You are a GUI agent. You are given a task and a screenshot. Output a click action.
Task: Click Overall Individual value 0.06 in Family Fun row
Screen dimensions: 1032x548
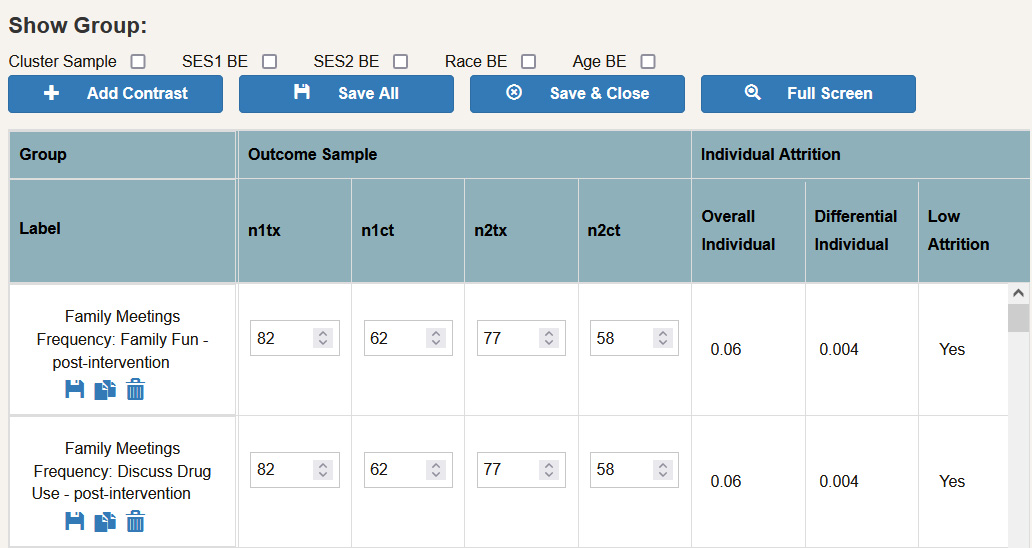coord(725,349)
